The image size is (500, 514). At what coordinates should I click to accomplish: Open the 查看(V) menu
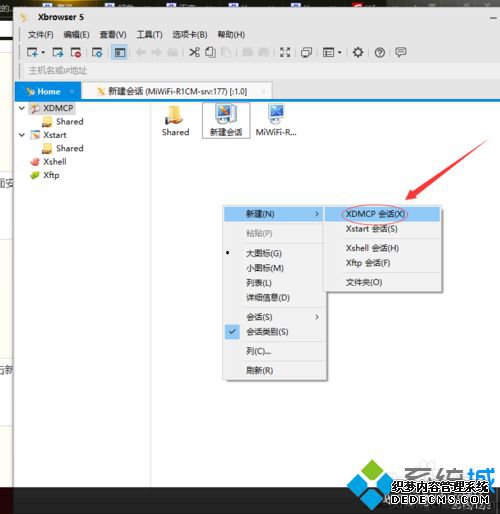tap(113, 34)
